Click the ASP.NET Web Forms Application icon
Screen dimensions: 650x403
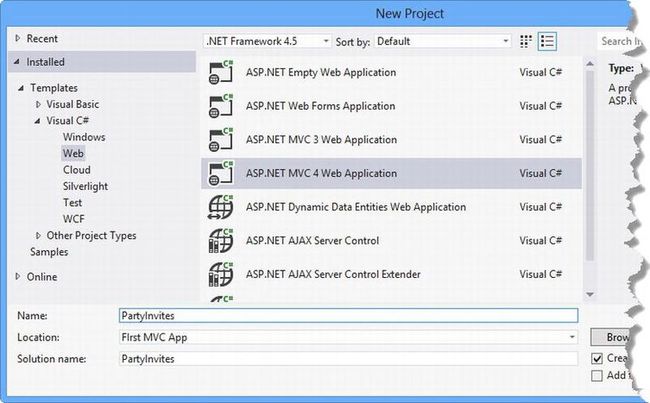(x=221, y=106)
